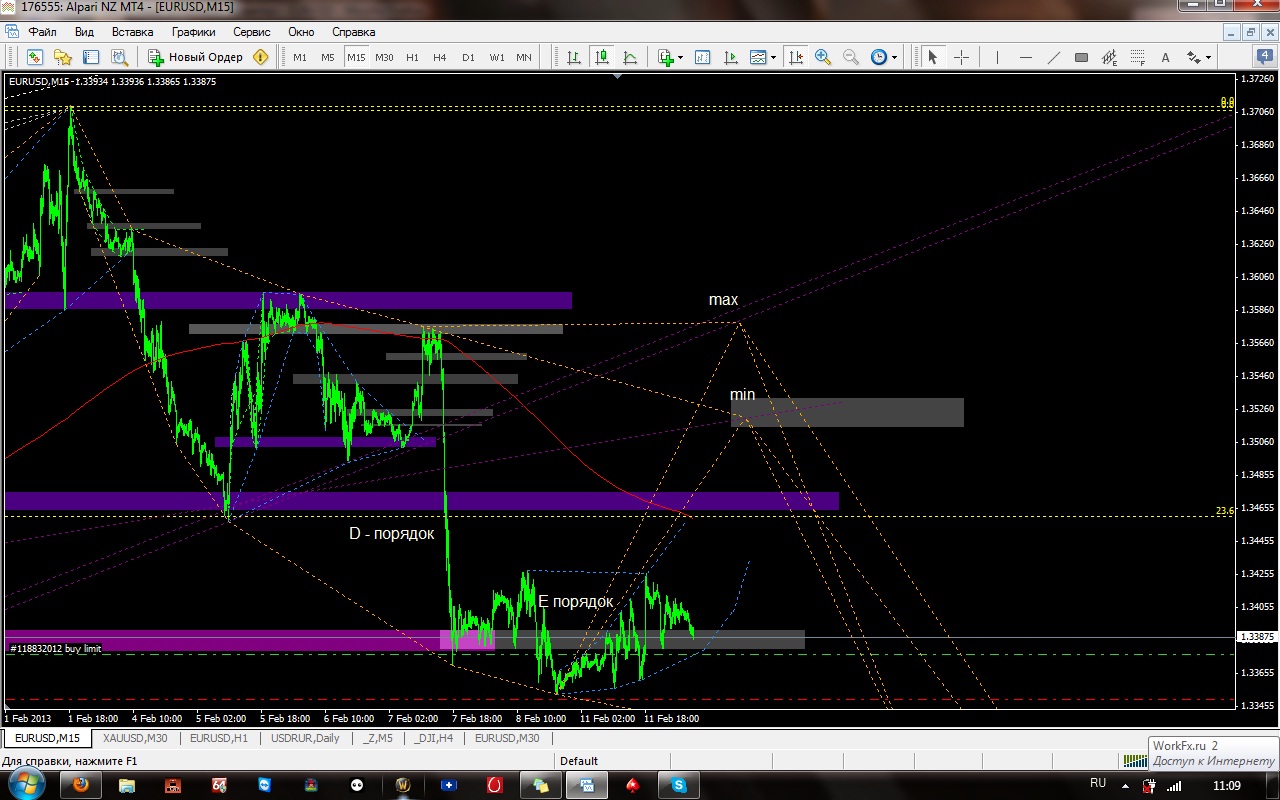The image size is (1280, 800).
Task: Select the crosshair tool
Action: (961, 57)
